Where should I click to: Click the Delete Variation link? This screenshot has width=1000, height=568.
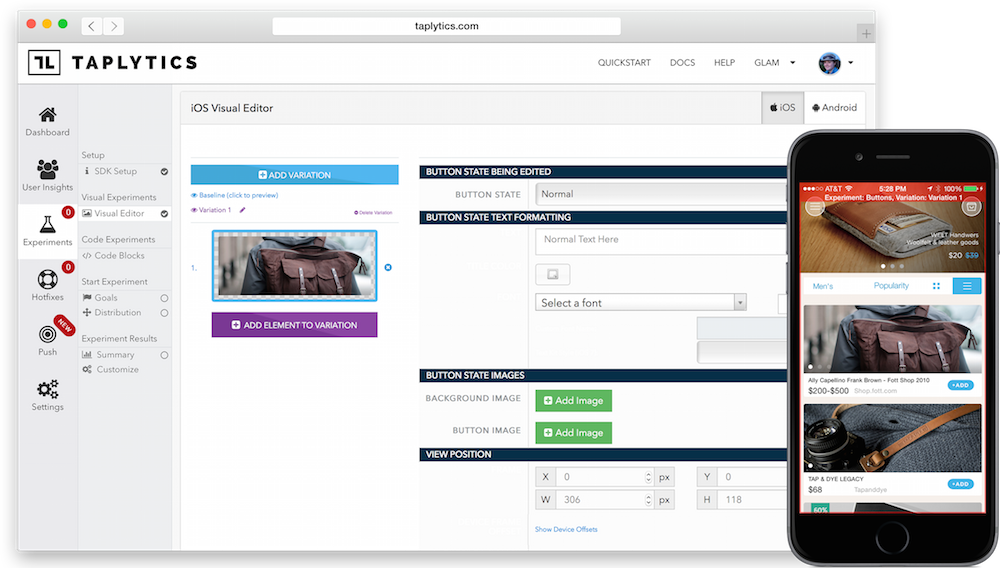(x=373, y=213)
